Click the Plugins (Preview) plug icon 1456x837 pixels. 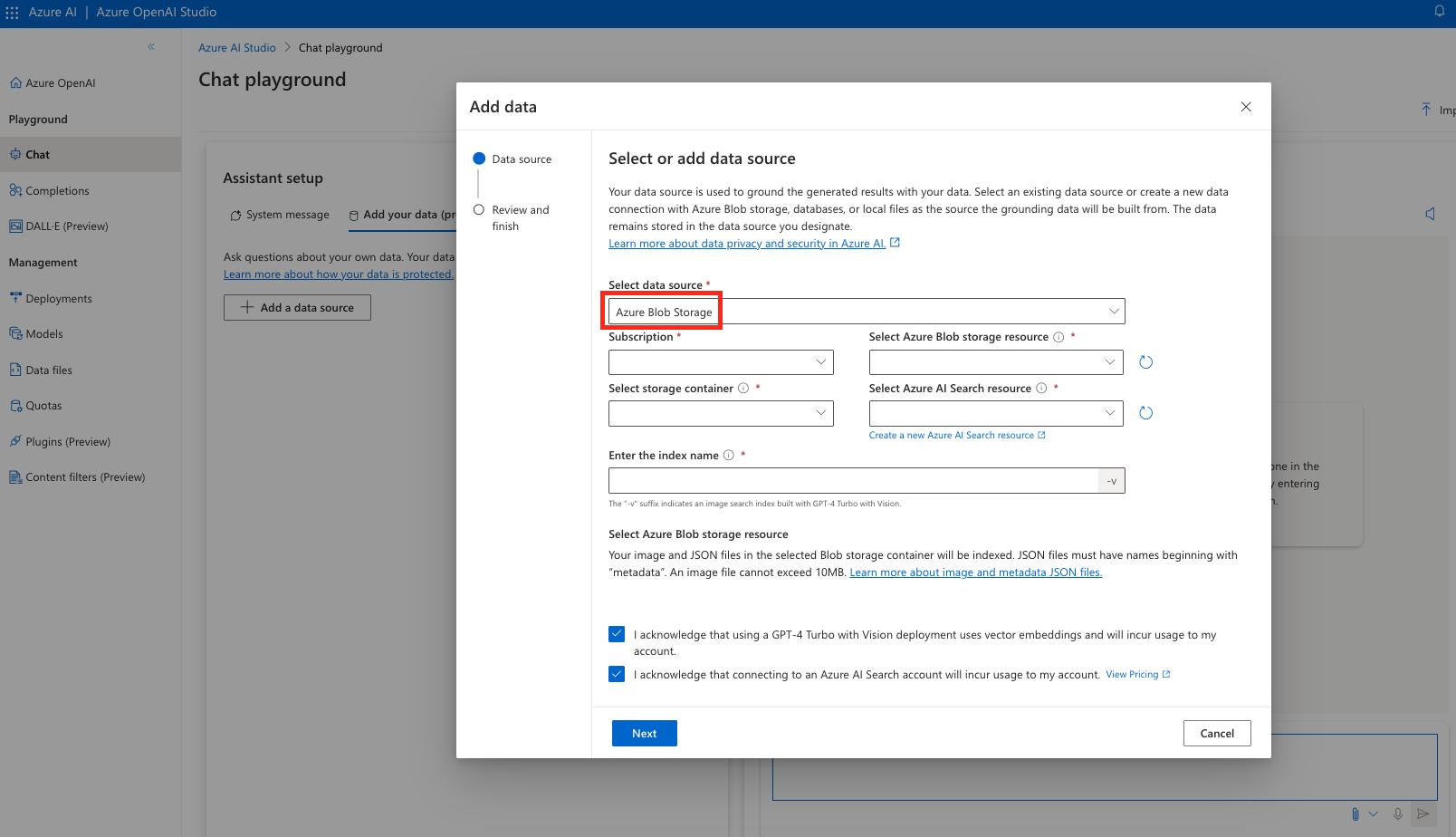point(15,442)
